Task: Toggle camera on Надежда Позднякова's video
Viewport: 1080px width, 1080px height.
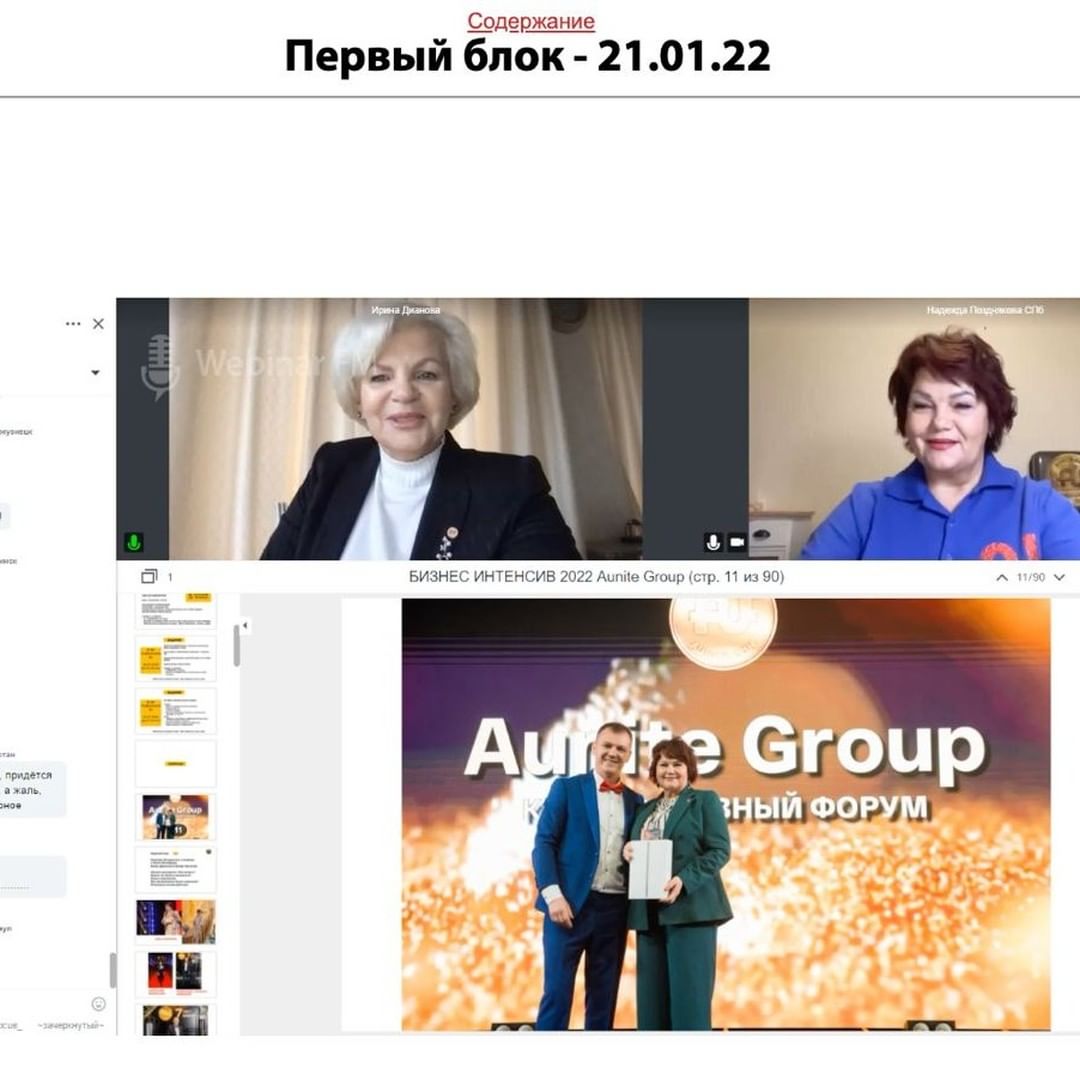Action: [x=737, y=542]
